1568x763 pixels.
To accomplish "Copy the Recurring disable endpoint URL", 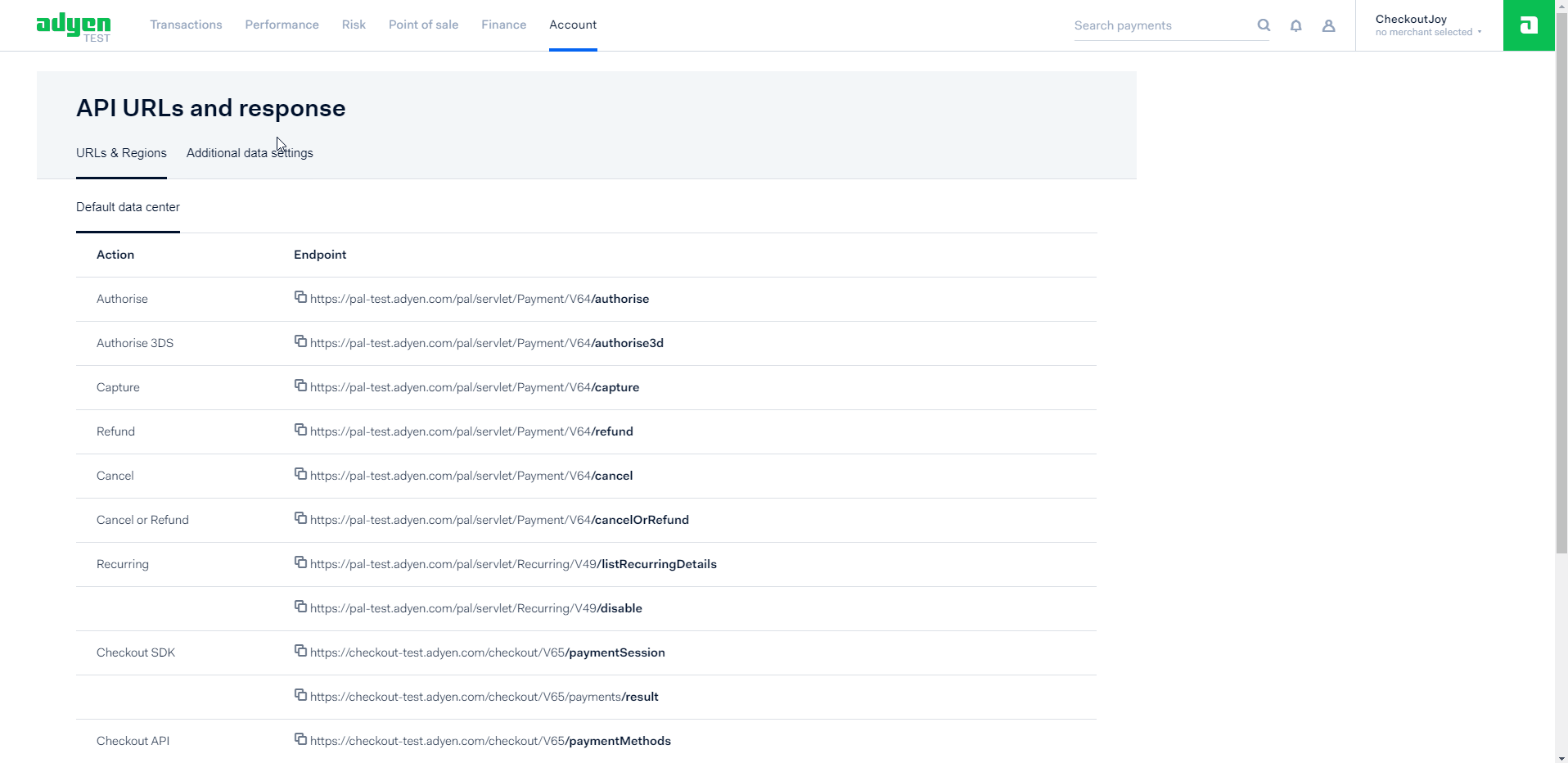I will (300, 607).
